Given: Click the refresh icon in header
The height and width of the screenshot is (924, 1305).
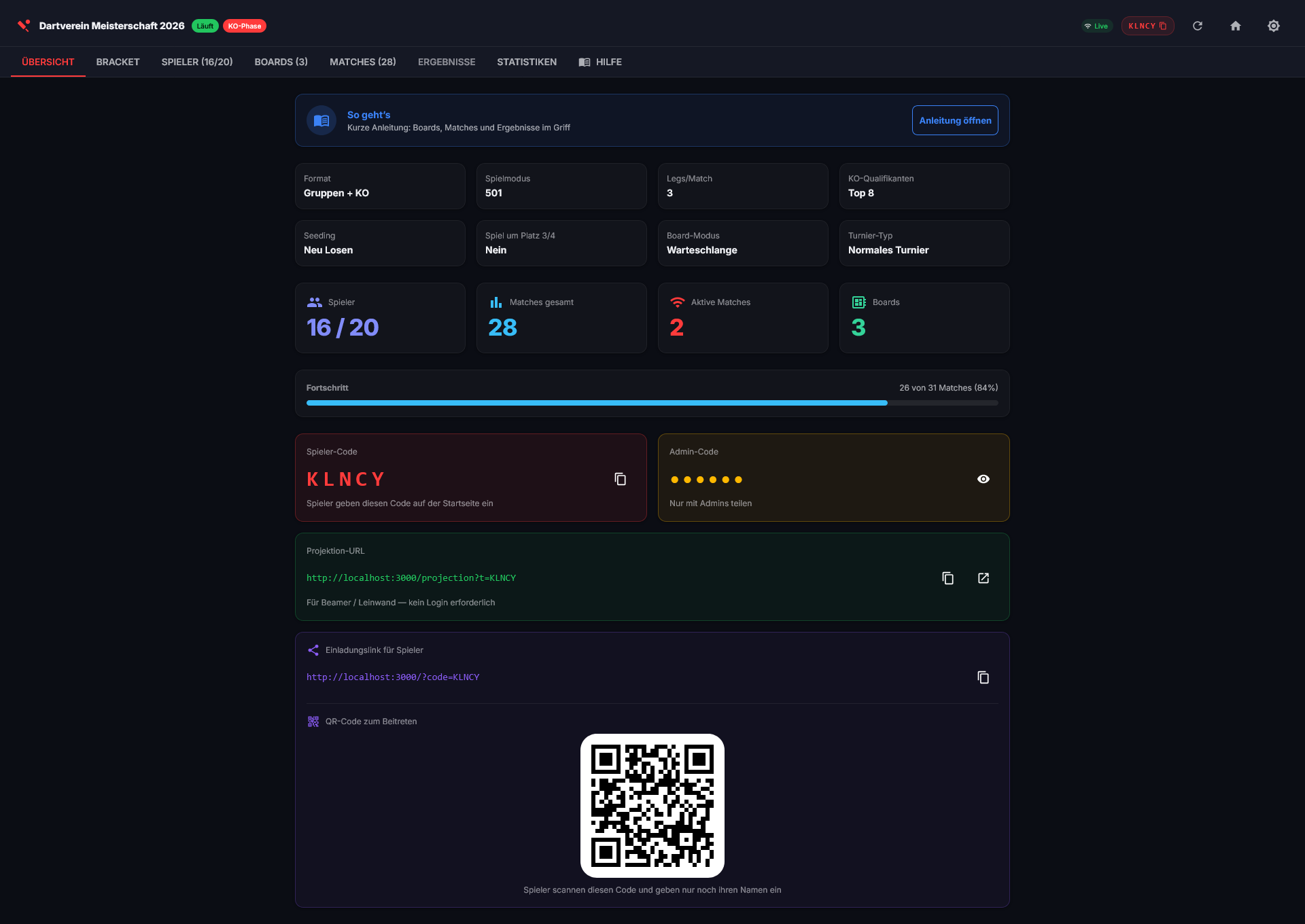Looking at the screenshot, I should click(x=1198, y=26).
